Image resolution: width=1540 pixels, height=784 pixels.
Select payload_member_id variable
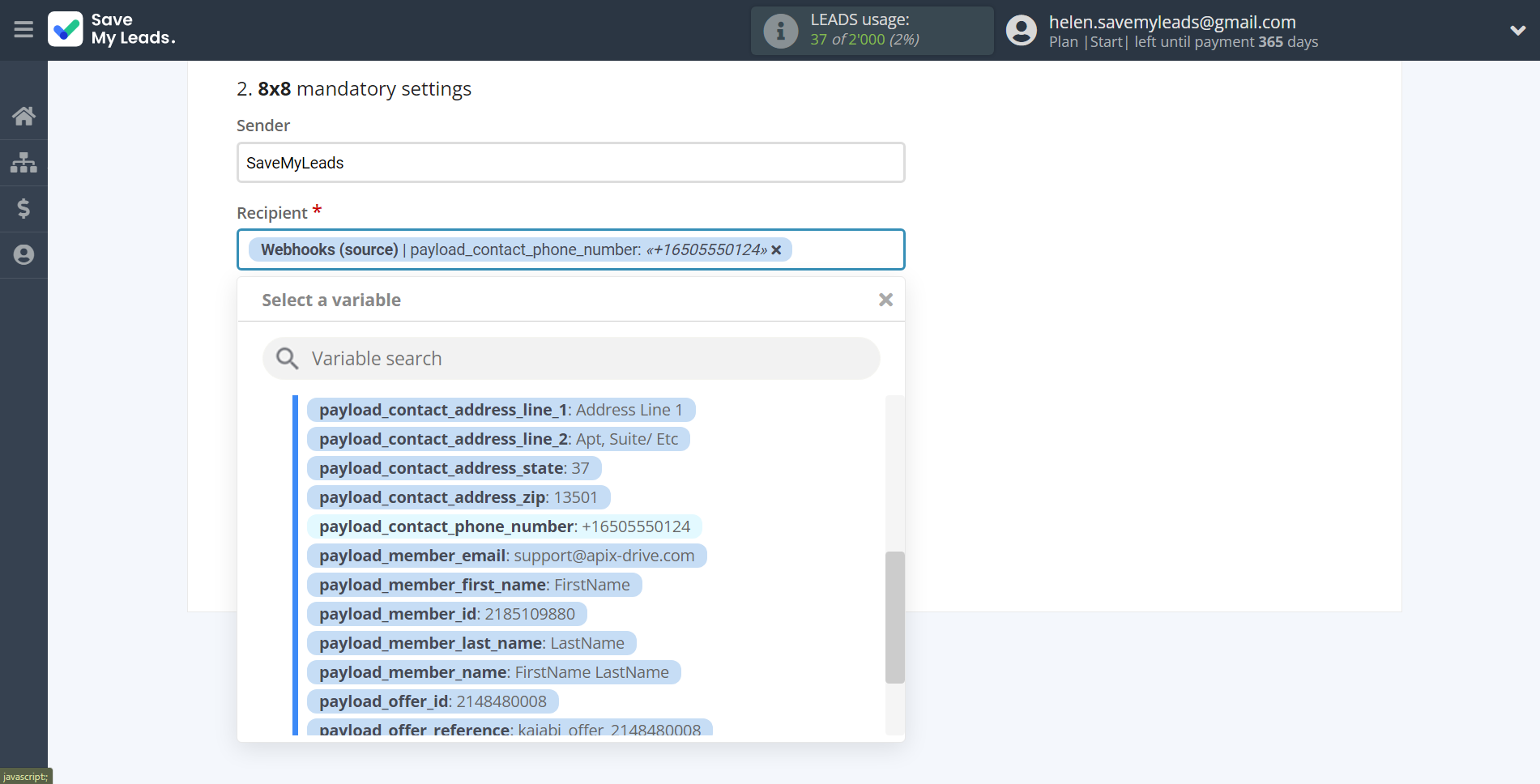pyautogui.click(x=446, y=614)
